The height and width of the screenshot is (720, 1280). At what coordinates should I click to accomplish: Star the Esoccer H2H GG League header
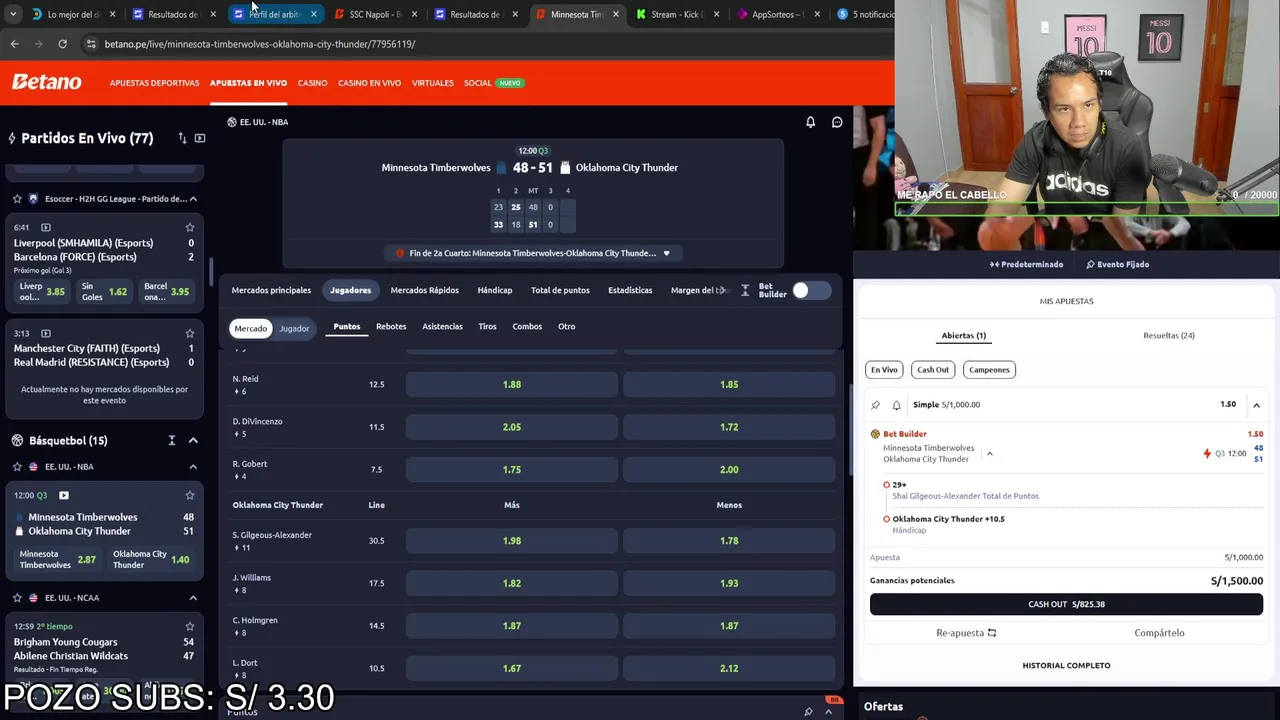17,199
